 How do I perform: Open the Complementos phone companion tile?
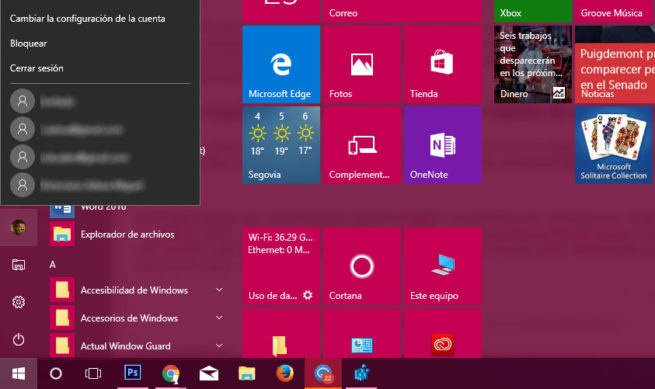362,145
